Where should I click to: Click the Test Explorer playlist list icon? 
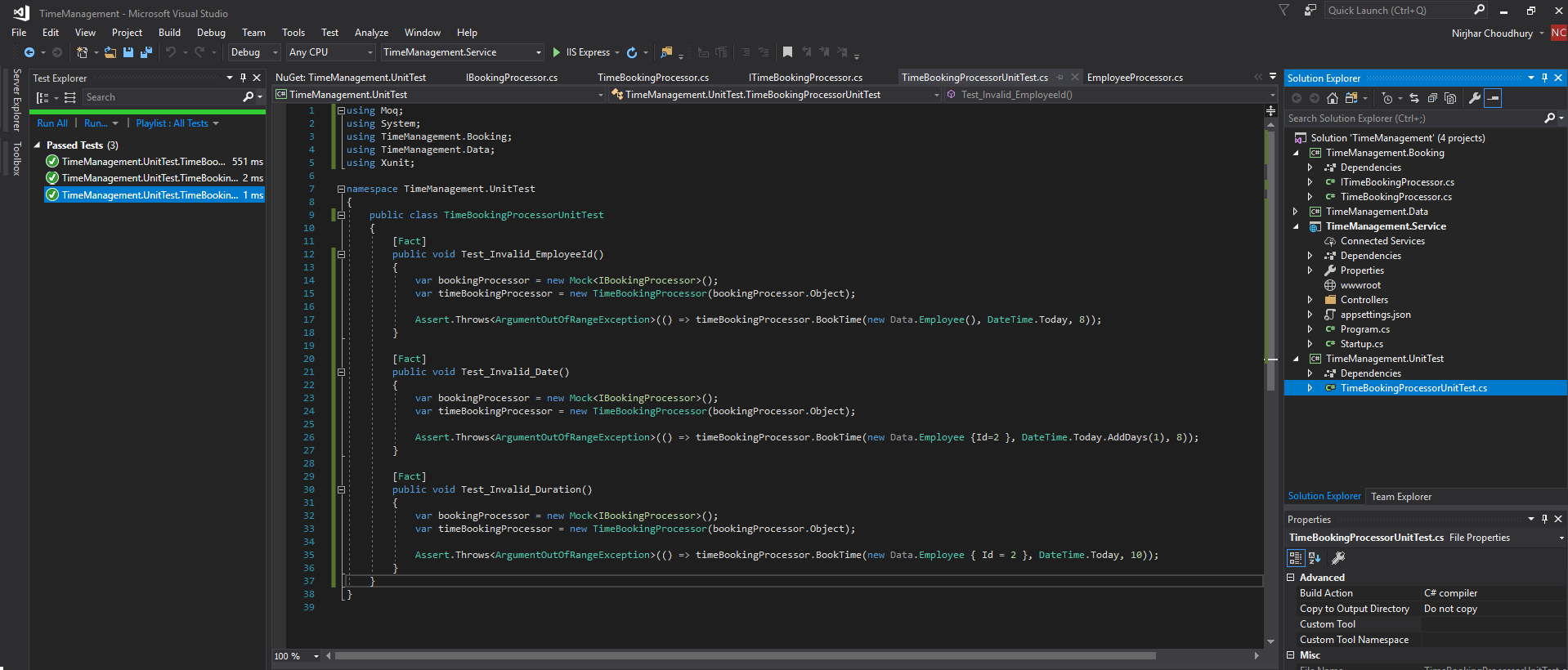[x=70, y=97]
